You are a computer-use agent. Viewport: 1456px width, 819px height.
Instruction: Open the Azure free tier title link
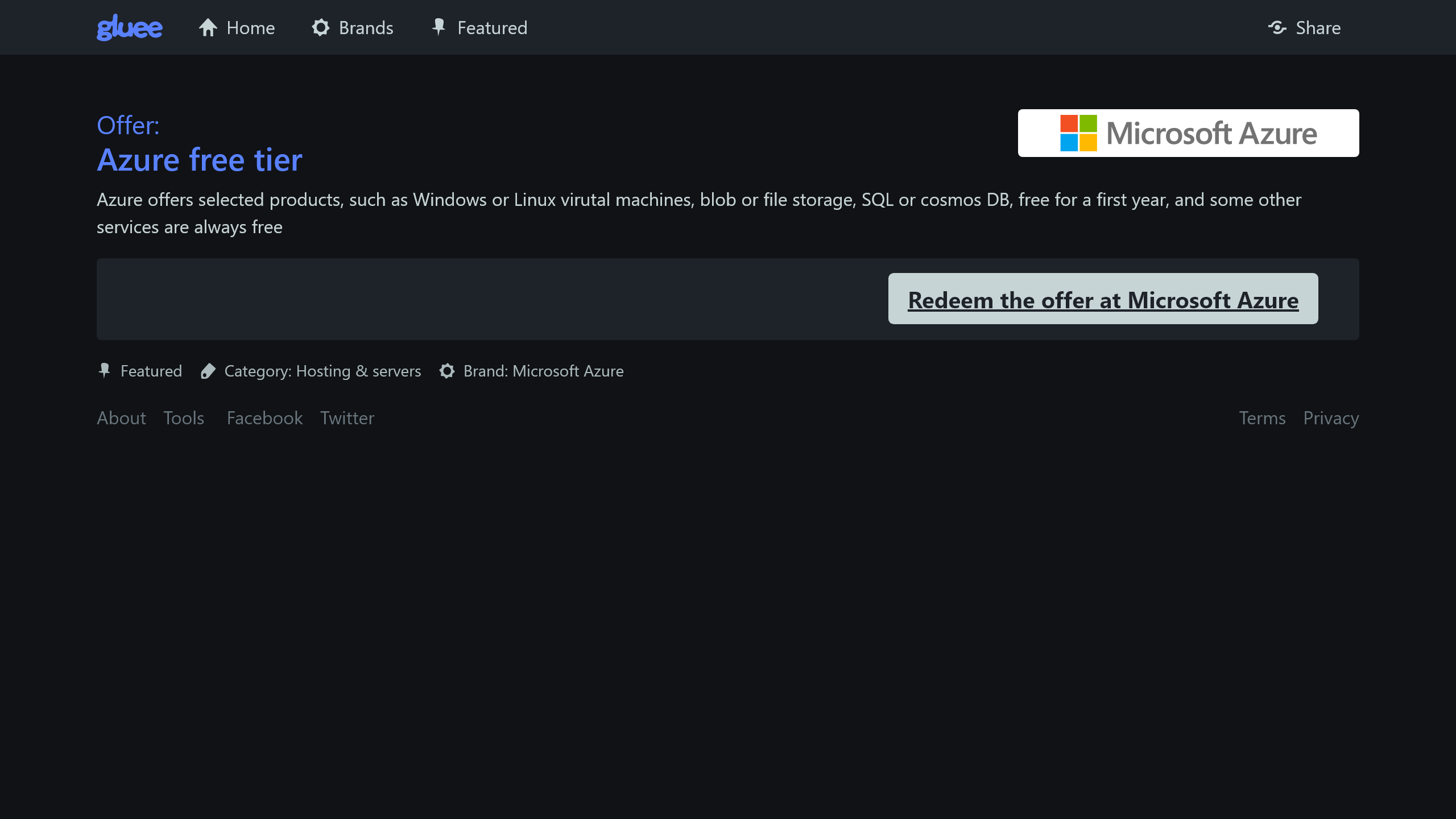200,160
